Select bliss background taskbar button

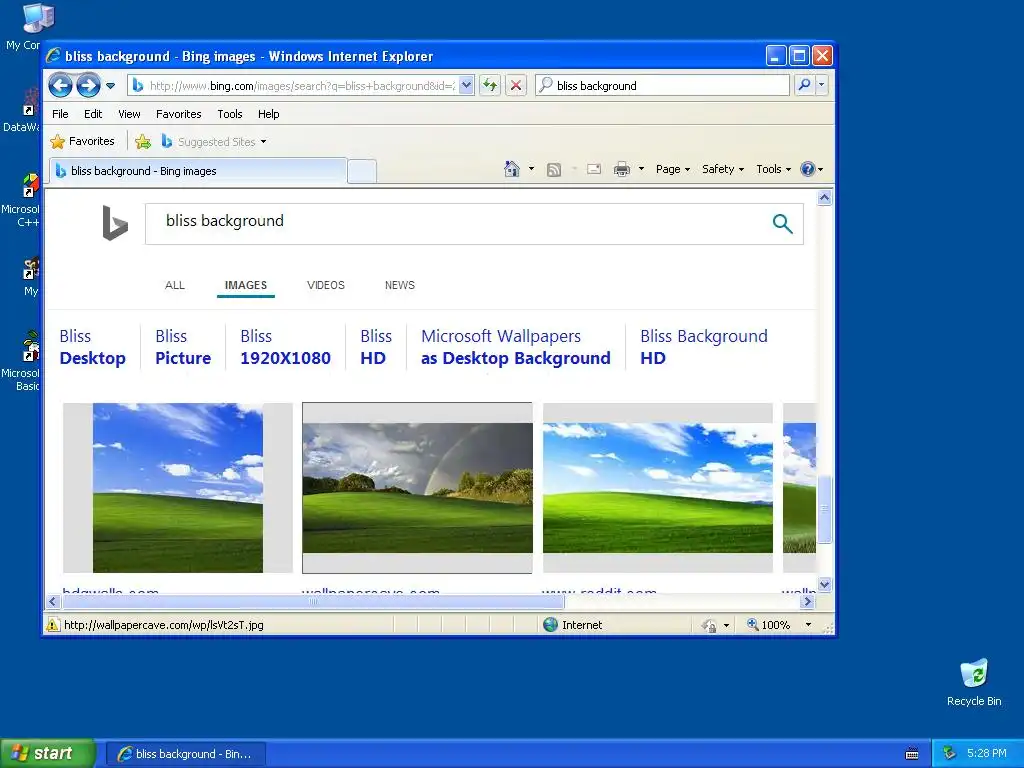[185, 754]
